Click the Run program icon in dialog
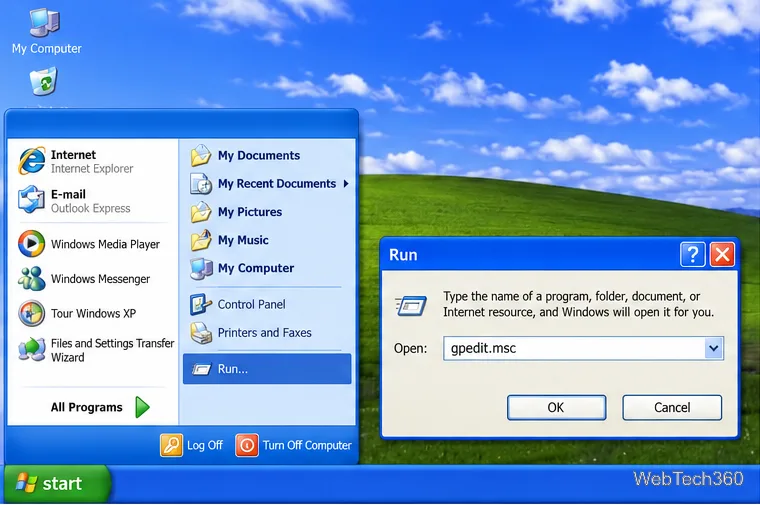The image size is (760, 505). (x=411, y=306)
